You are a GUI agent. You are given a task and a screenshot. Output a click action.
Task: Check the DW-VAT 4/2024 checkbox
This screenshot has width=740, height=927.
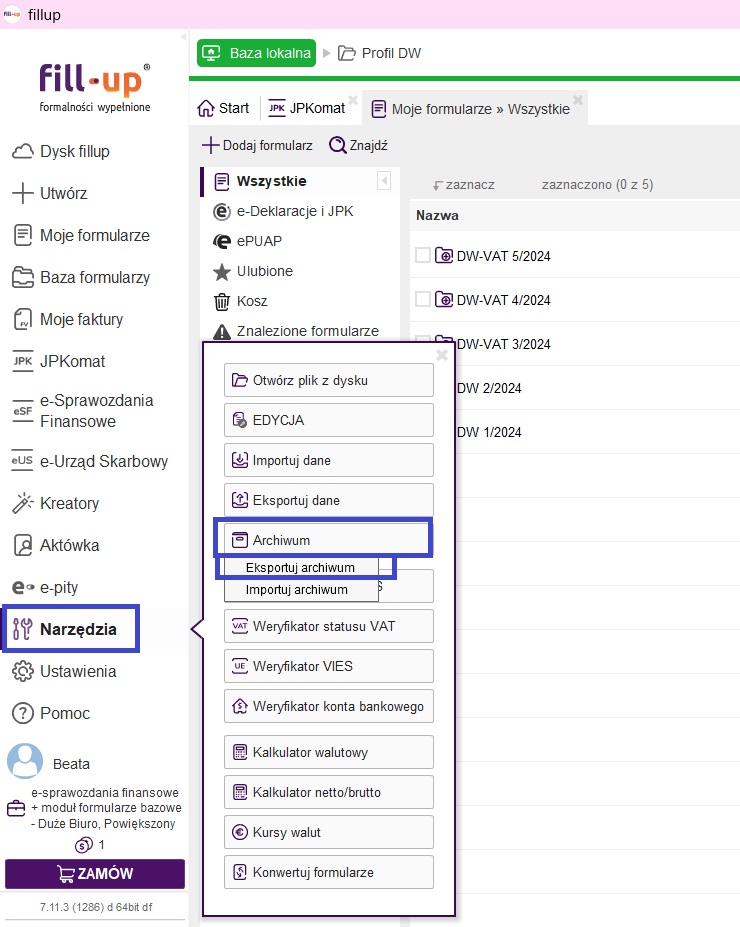tap(423, 299)
